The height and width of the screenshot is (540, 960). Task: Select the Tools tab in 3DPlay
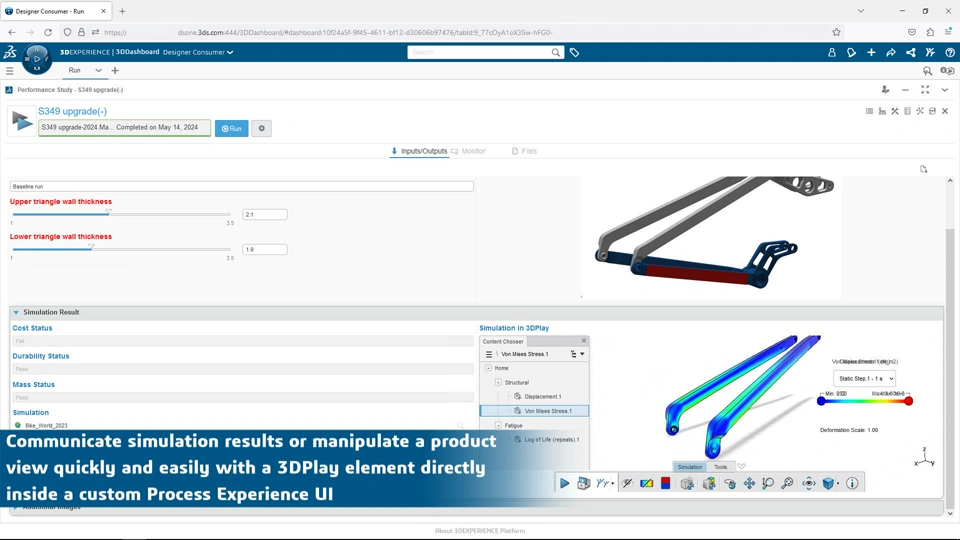coord(720,467)
